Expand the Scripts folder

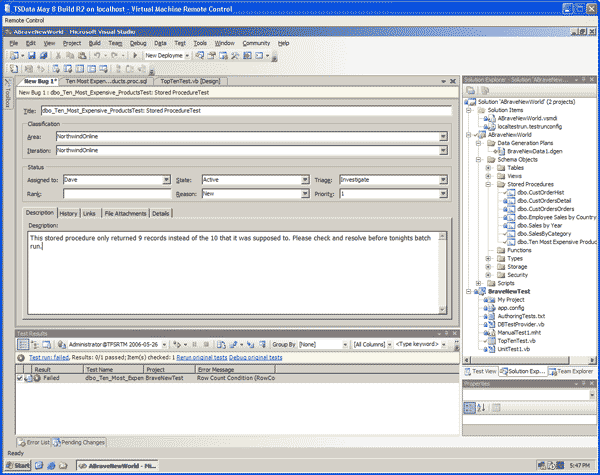479,283
